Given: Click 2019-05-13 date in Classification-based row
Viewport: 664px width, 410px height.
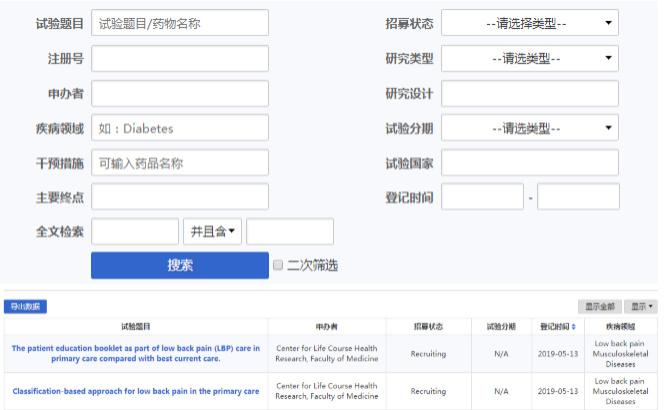Looking at the screenshot, I should point(558,391).
